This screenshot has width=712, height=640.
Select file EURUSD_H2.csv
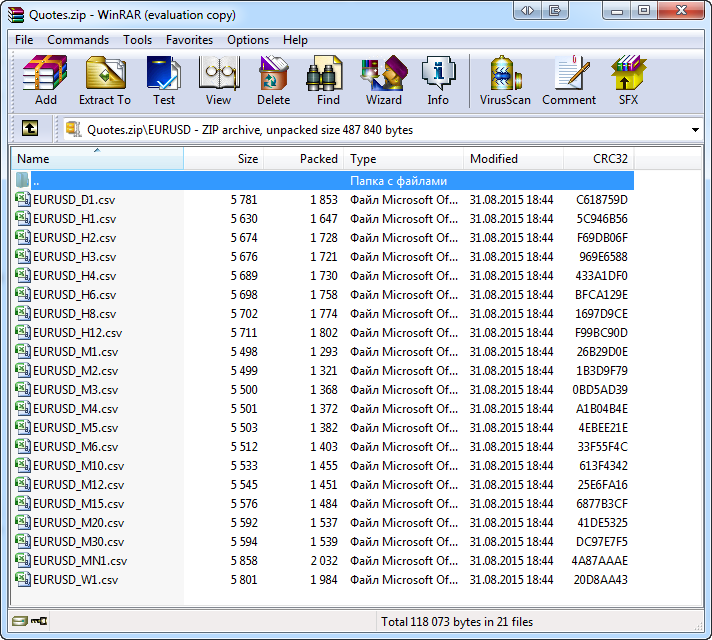tap(322, 238)
